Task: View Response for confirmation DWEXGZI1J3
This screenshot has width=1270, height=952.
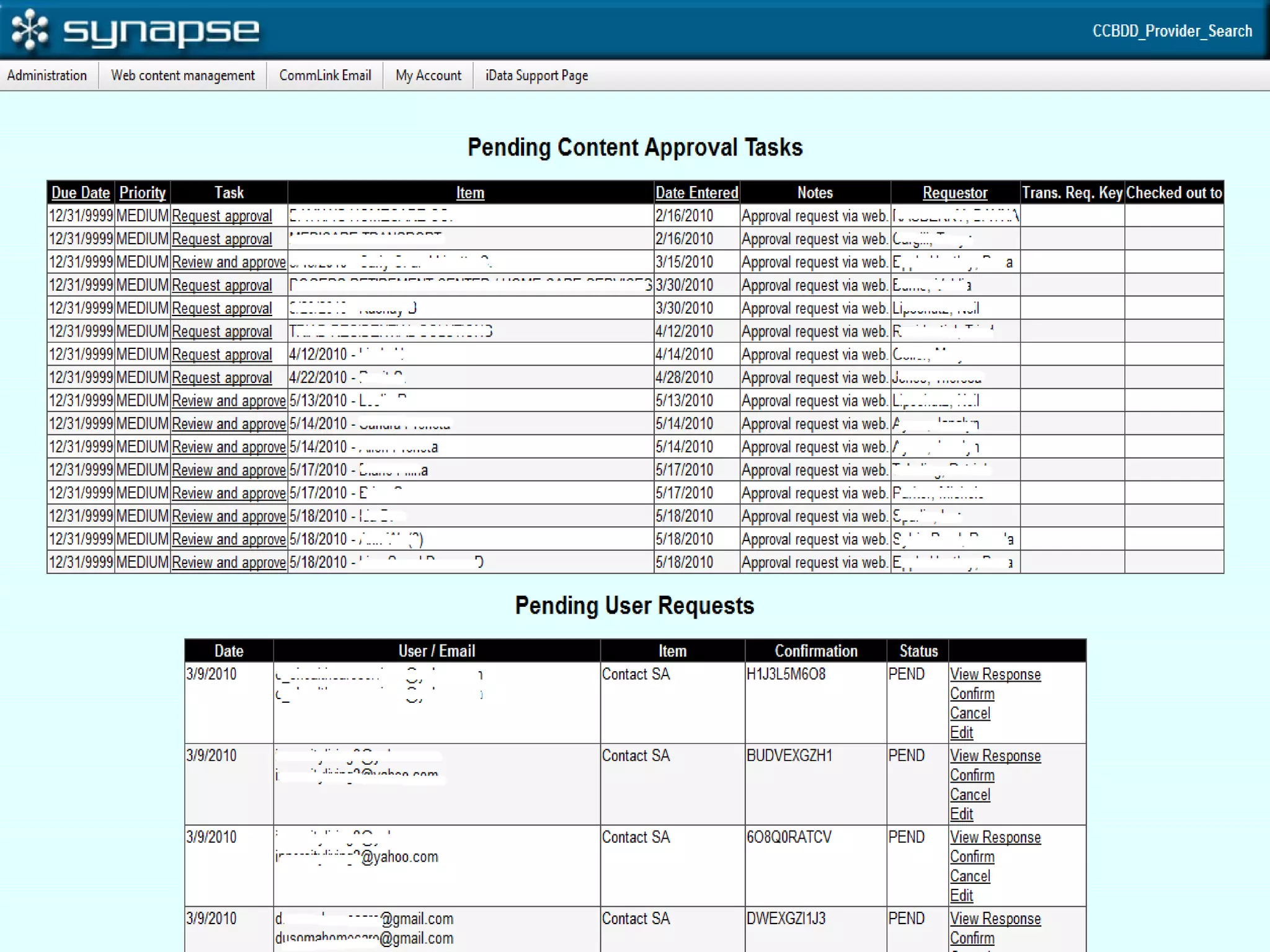Action: [x=995, y=919]
